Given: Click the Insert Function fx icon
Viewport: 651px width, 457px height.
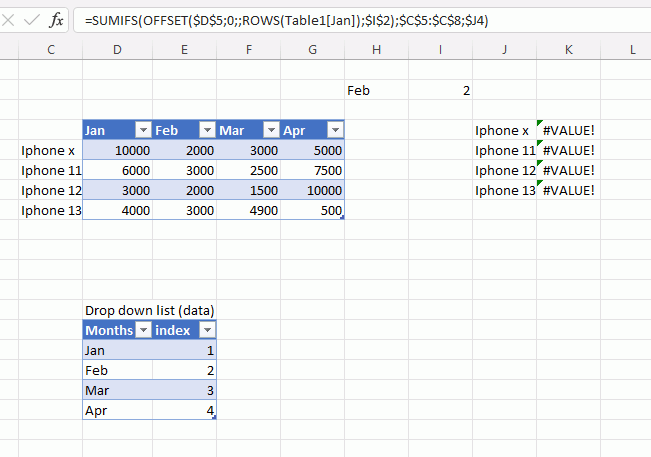Looking at the screenshot, I should pos(56,20).
